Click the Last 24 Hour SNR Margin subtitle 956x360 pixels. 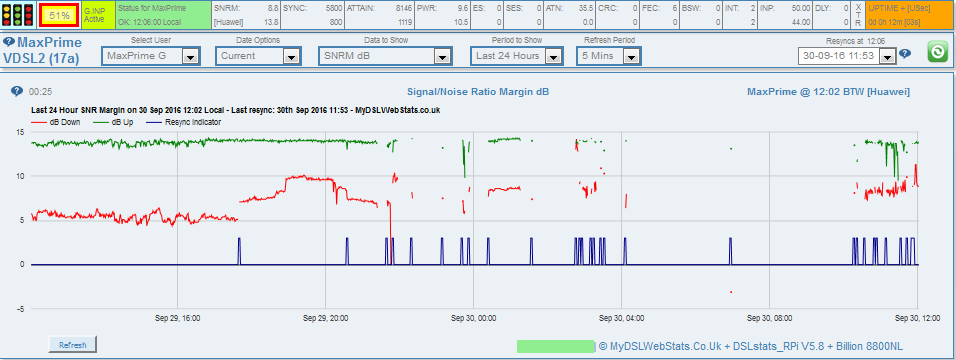click(x=235, y=110)
